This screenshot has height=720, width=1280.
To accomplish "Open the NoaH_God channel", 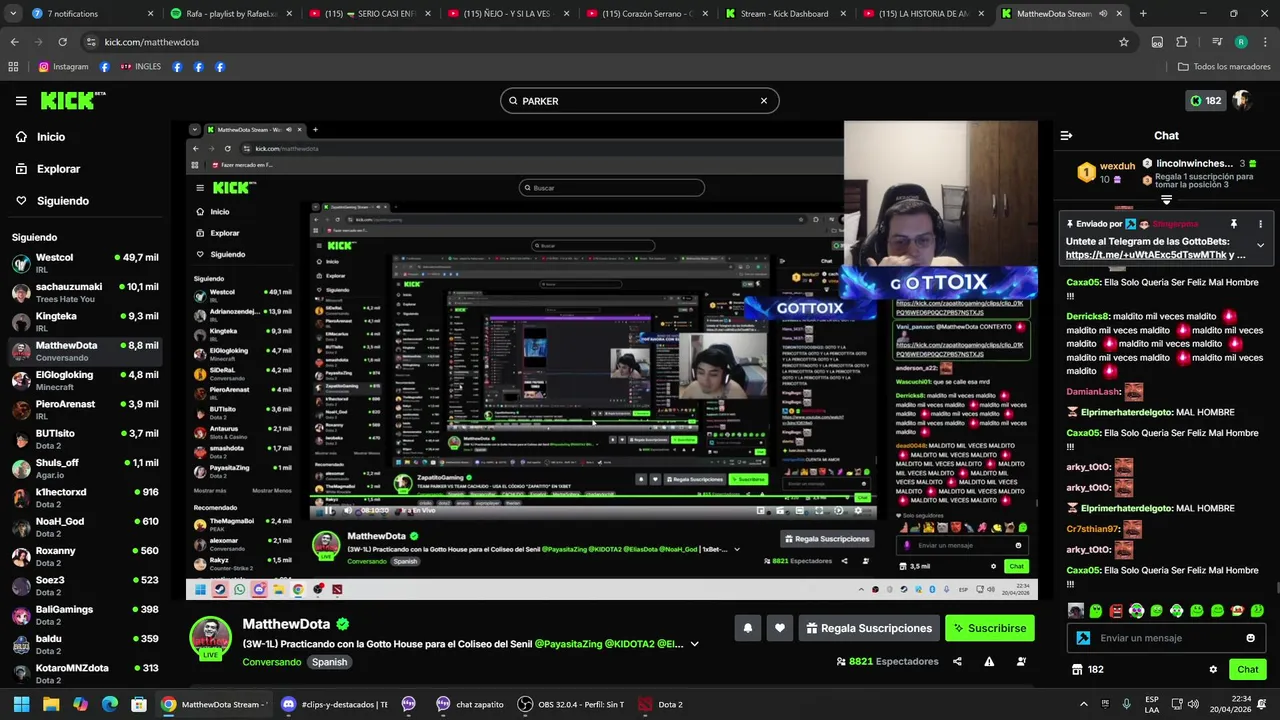I will coord(85,526).
